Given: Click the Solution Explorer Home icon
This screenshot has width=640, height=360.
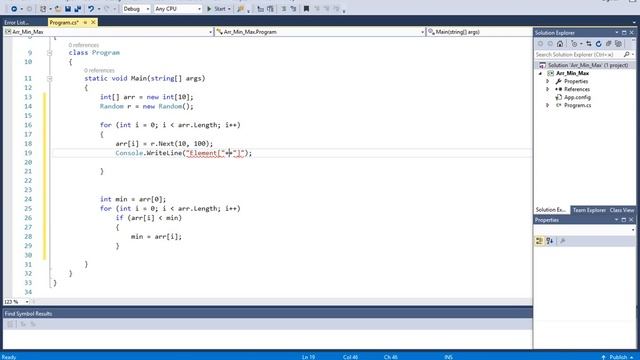Looking at the screenshot, I should 560,44.
